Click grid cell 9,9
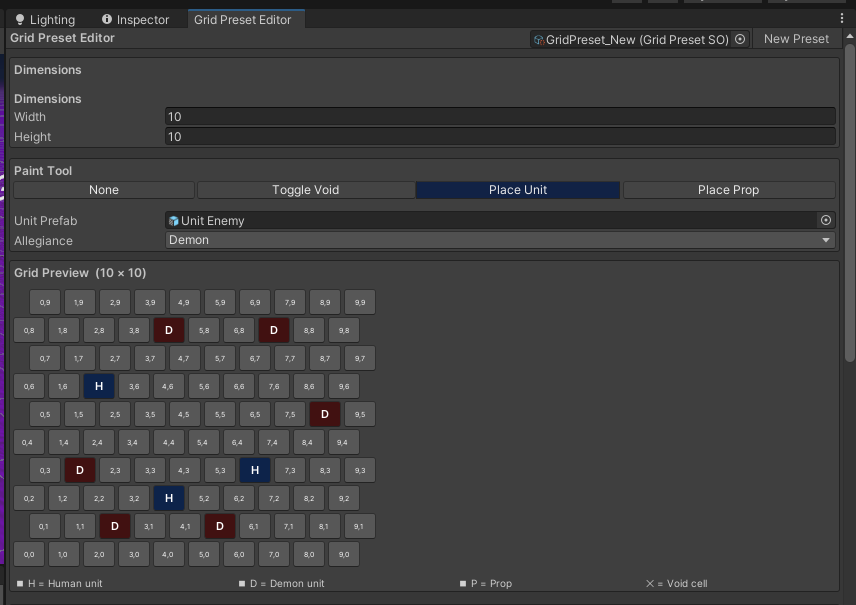This screenshot has width=856, height=605. [360, 302]
